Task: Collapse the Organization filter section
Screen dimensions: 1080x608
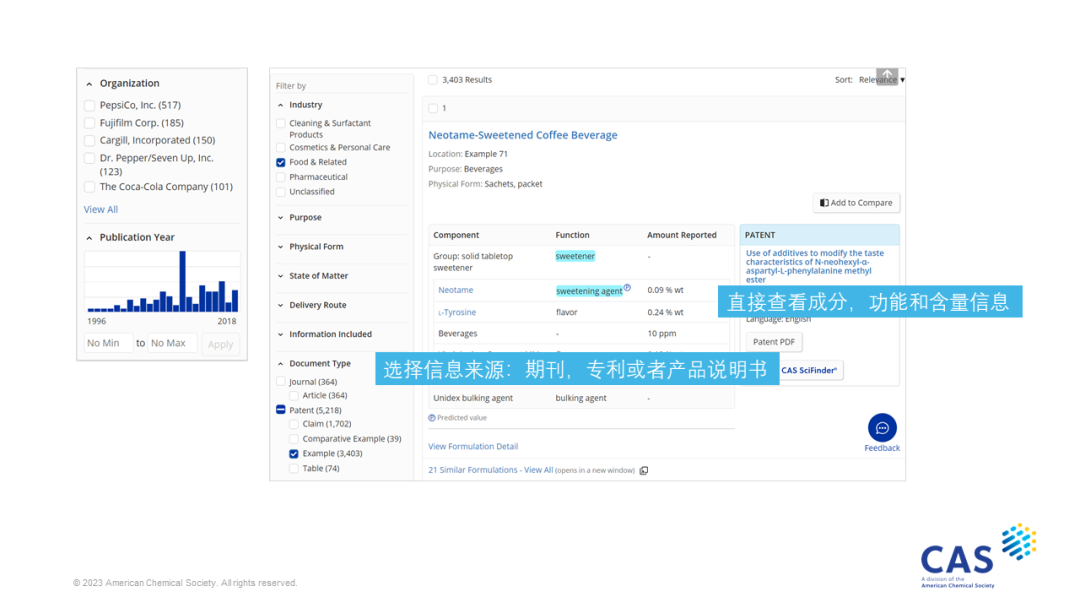Action: click(x=89, y=84)
